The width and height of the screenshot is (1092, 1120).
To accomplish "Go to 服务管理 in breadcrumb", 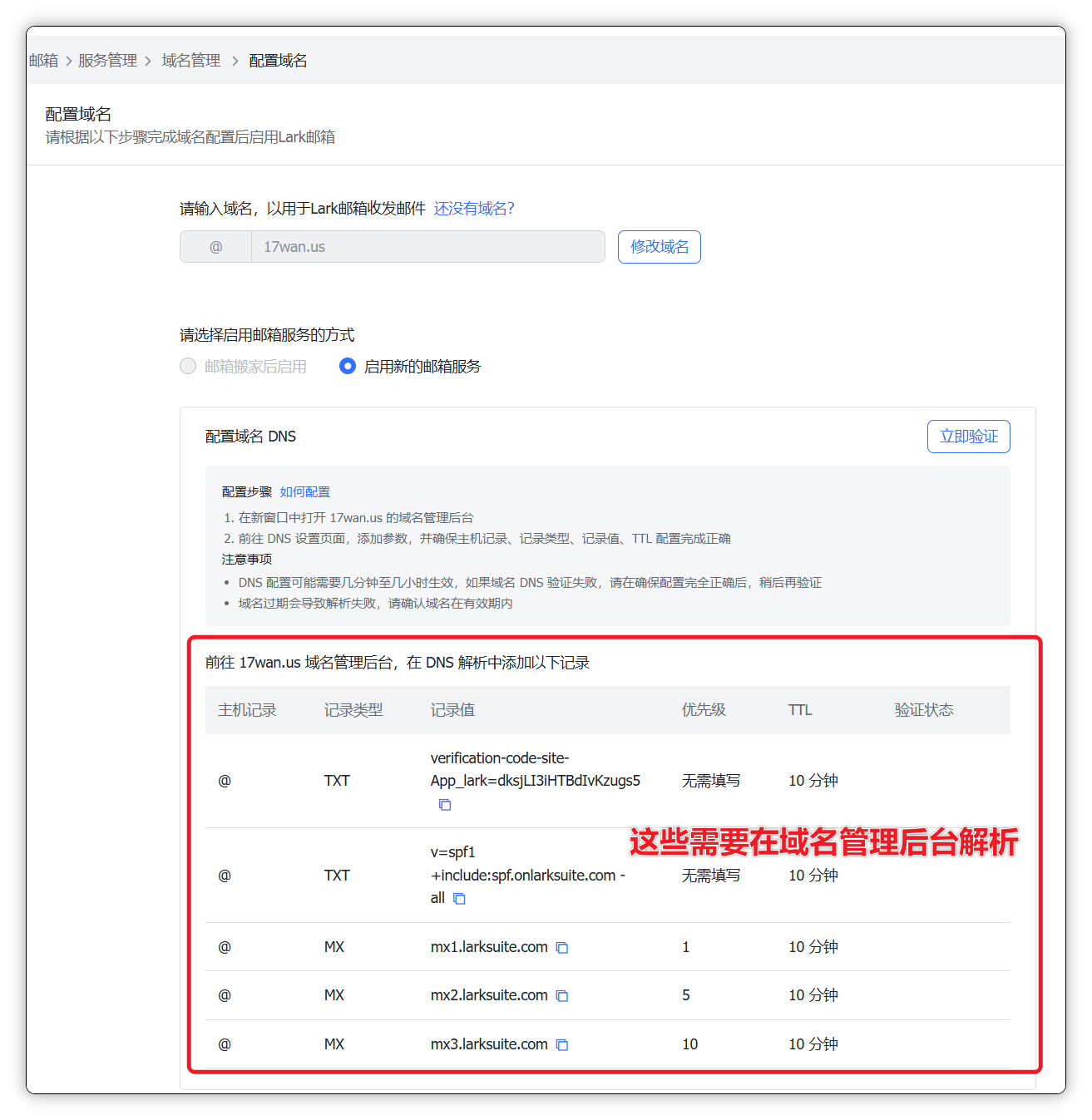I will (x=107, y=61).
